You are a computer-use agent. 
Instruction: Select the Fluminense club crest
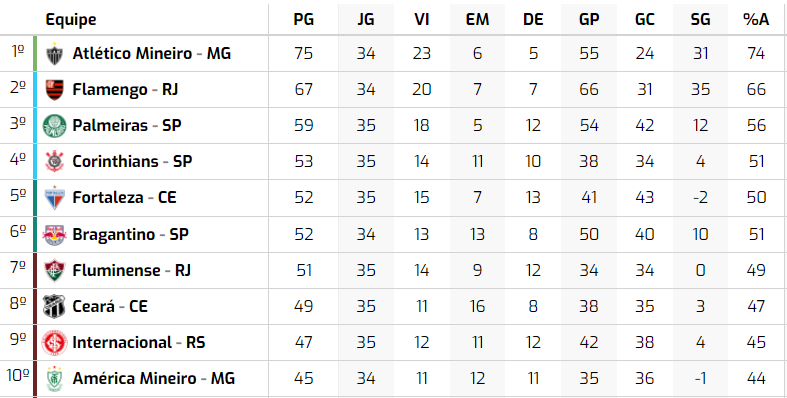[54, 271]
